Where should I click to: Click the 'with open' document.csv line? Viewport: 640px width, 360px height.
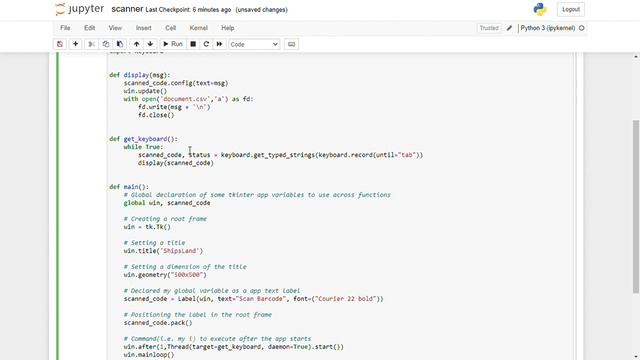coord(188,99)
